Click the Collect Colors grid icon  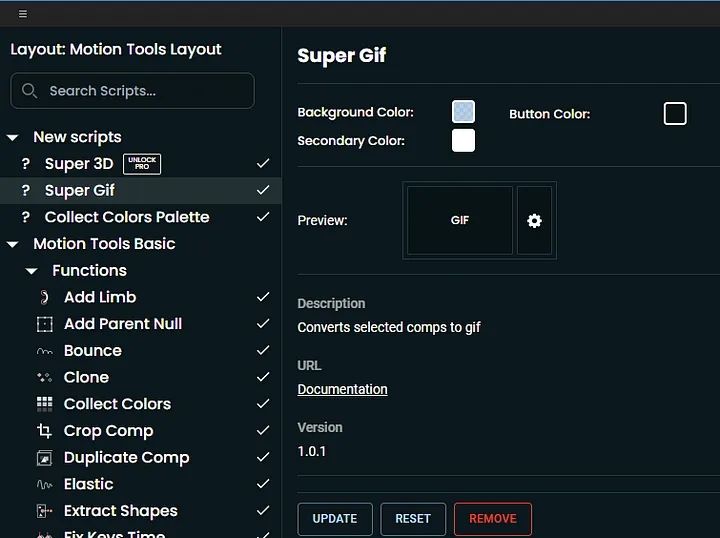[x=44, y=404]
